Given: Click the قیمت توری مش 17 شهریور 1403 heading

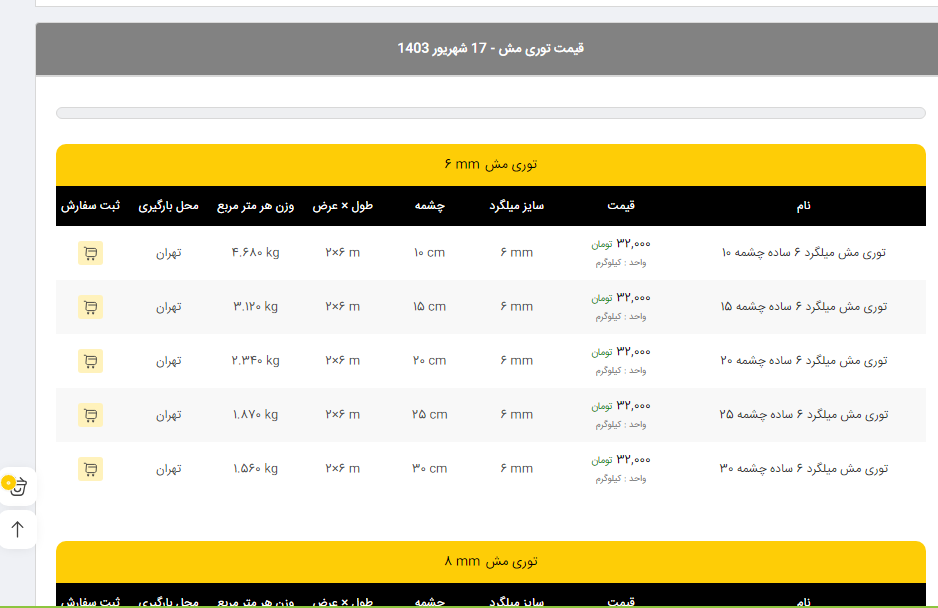Looking at the screenshot, I should tap(491, 48).
